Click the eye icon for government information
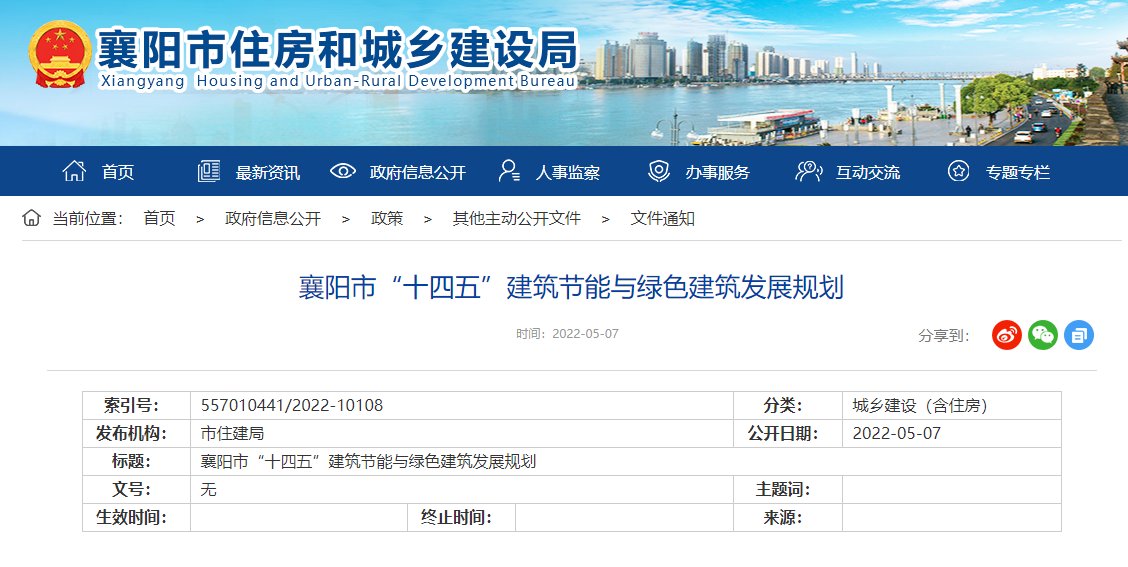Screen dimensions: 1128x567 tap(343, 171)
